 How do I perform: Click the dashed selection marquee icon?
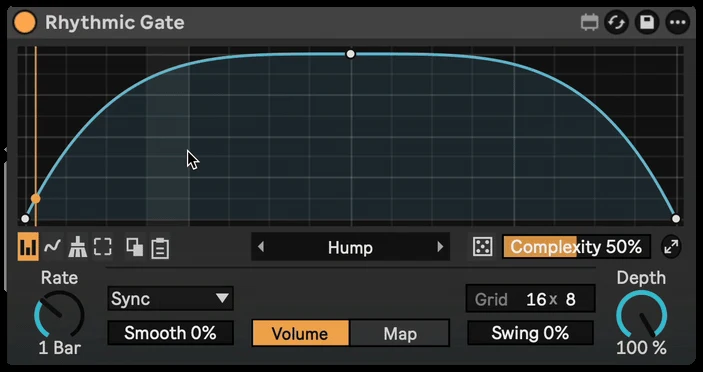point(103,247)
